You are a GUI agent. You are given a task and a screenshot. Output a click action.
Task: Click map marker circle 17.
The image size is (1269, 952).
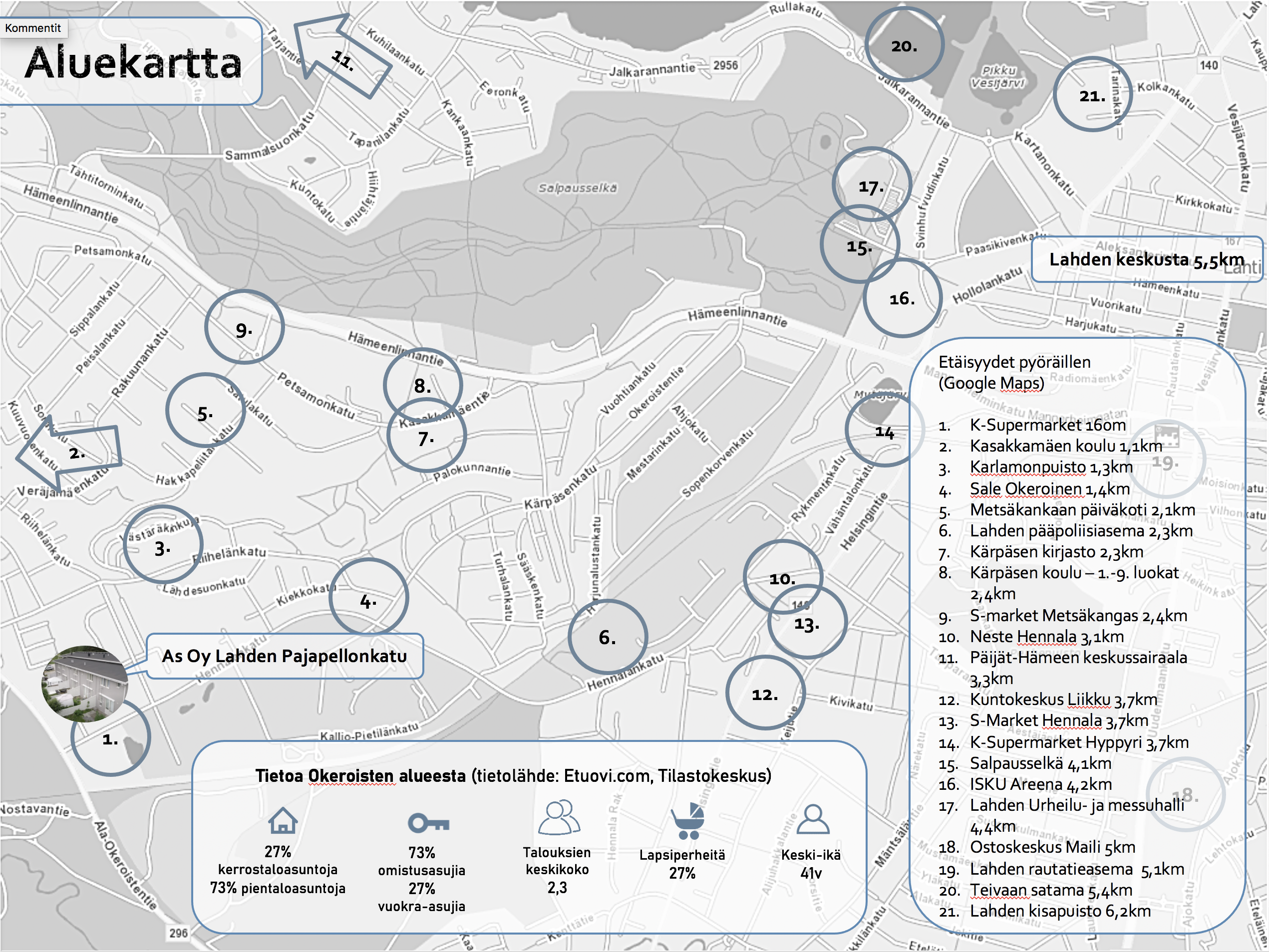pyautogui.click(x=872, y=185)
